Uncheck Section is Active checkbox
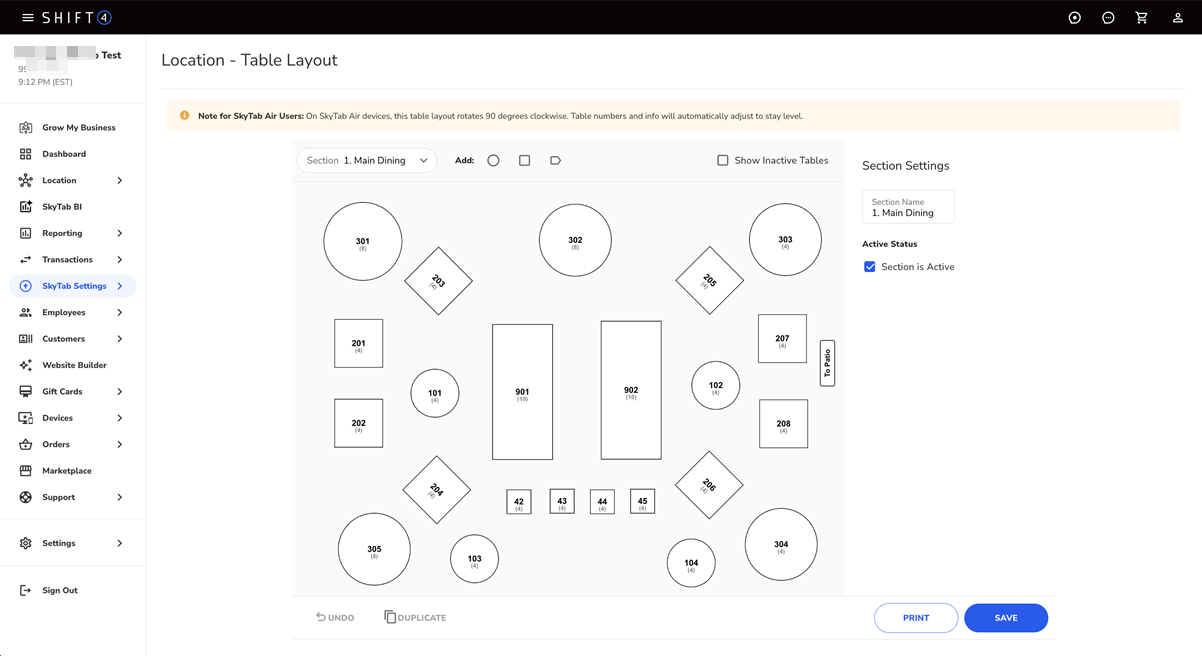The image size is (1202, 656). pos(870,267)
